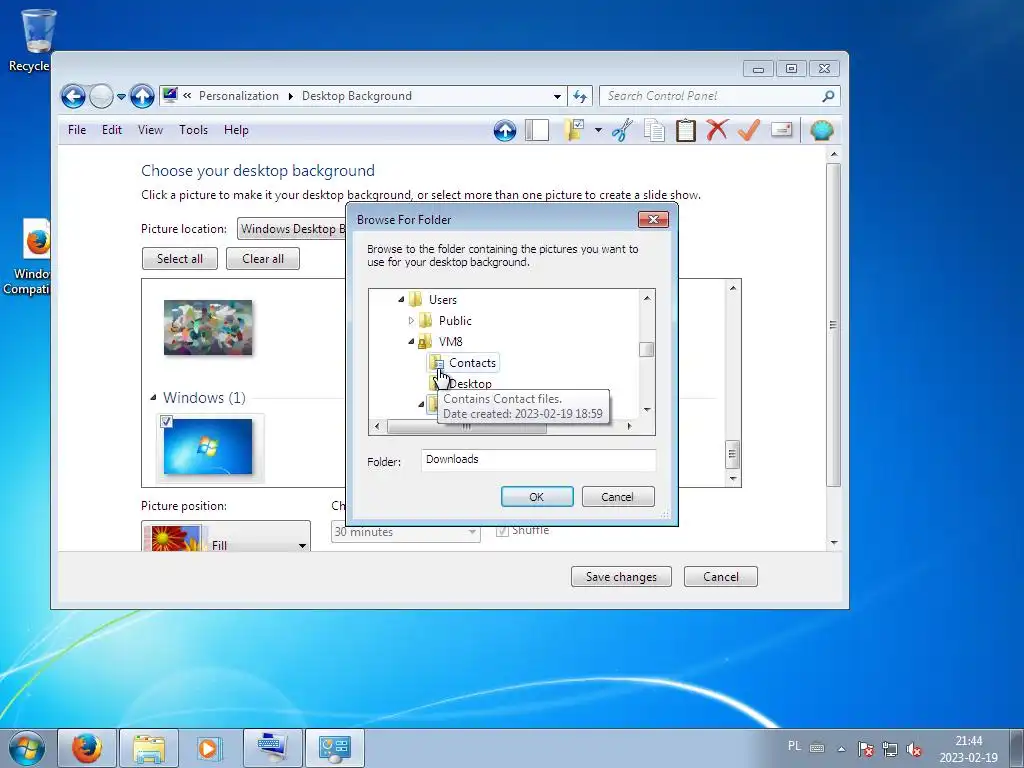Viewport: 1024px width, 768px height.
Task: Click the Action Center flag tray icon
Action: (x=865, y=749)
